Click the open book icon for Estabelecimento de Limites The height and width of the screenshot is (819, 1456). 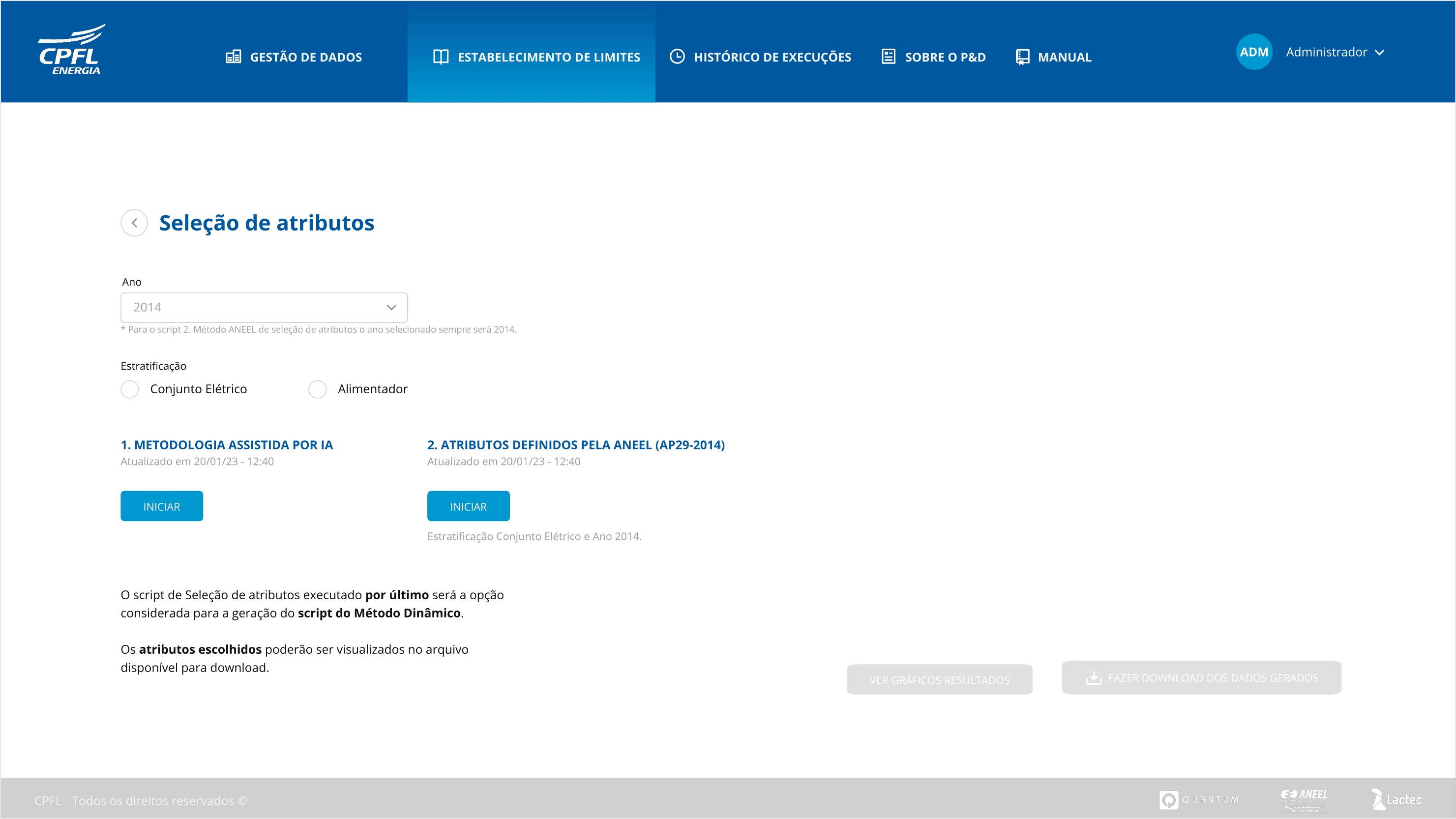[x=440, y=57]
